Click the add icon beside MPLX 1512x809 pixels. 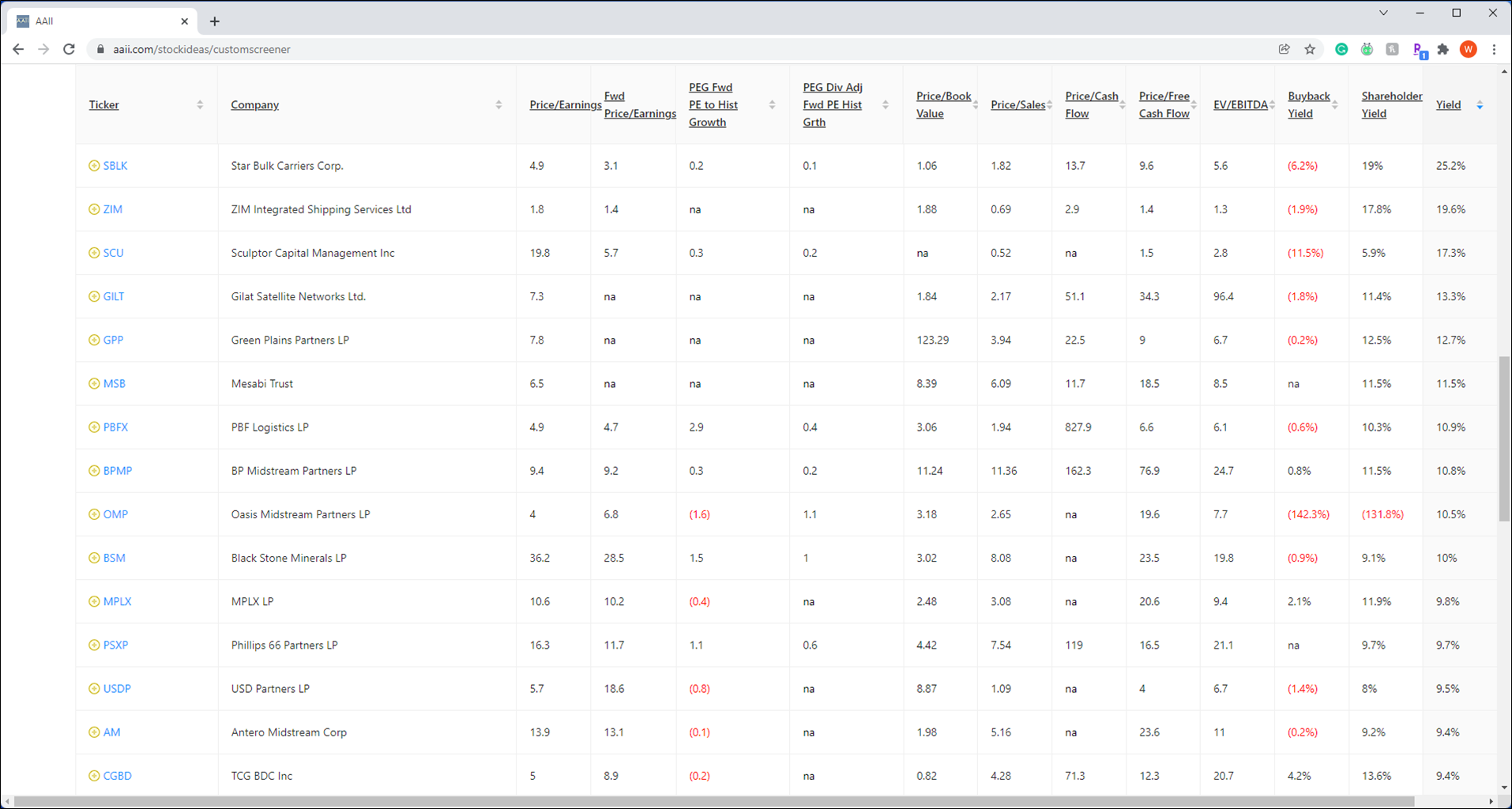click(94, 601)
